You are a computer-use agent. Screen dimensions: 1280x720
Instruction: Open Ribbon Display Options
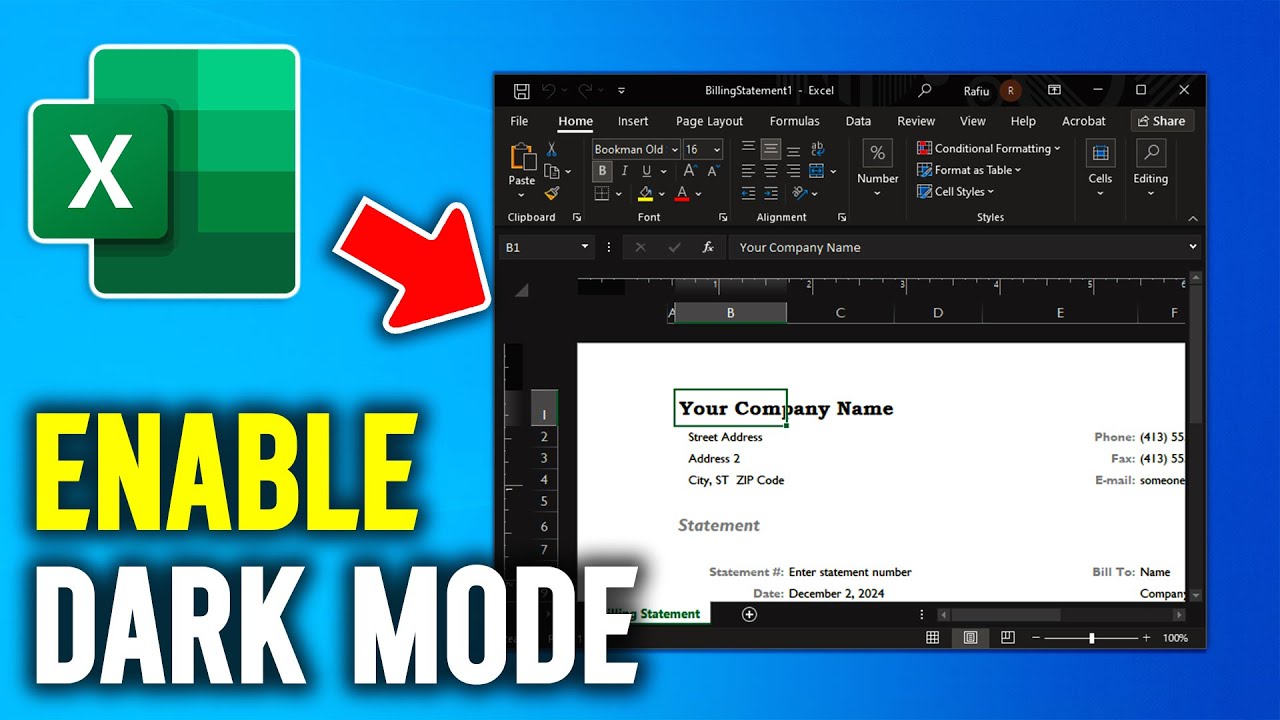1054,90
